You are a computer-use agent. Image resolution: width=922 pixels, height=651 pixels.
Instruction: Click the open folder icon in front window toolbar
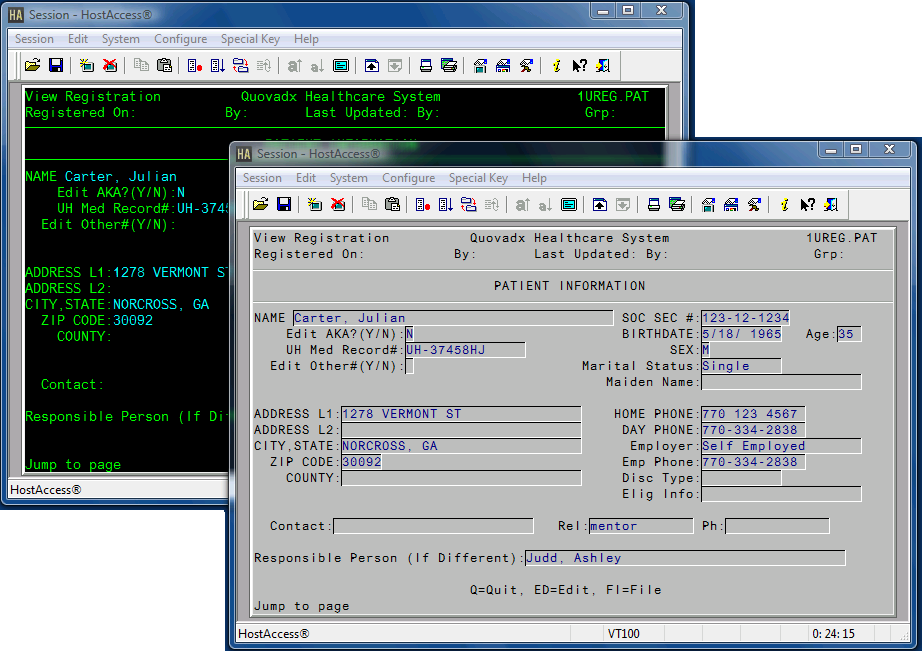coord(260,205)
